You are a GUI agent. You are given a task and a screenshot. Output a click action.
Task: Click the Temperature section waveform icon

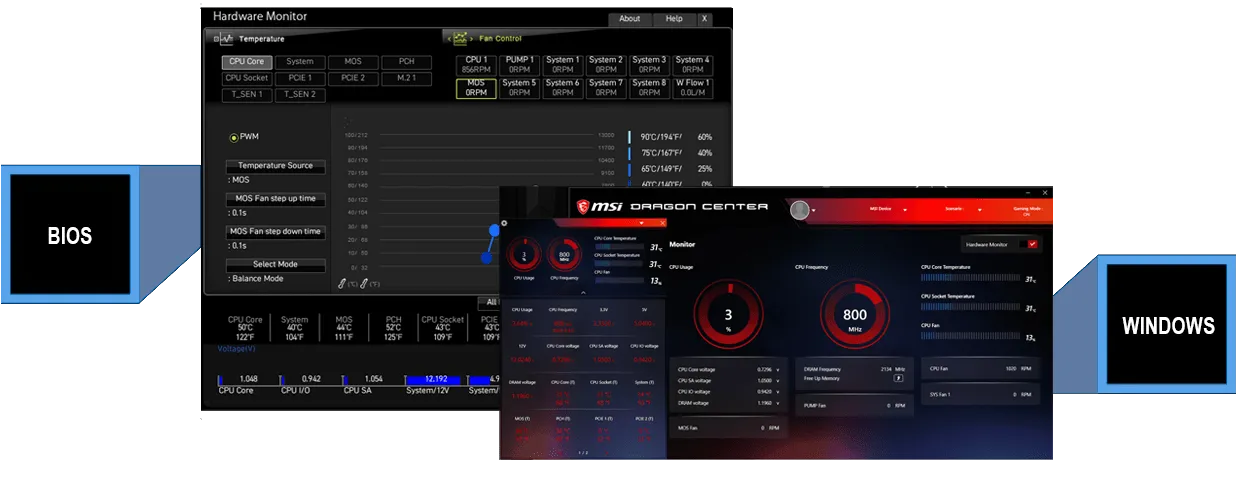(x=223, y=39)
